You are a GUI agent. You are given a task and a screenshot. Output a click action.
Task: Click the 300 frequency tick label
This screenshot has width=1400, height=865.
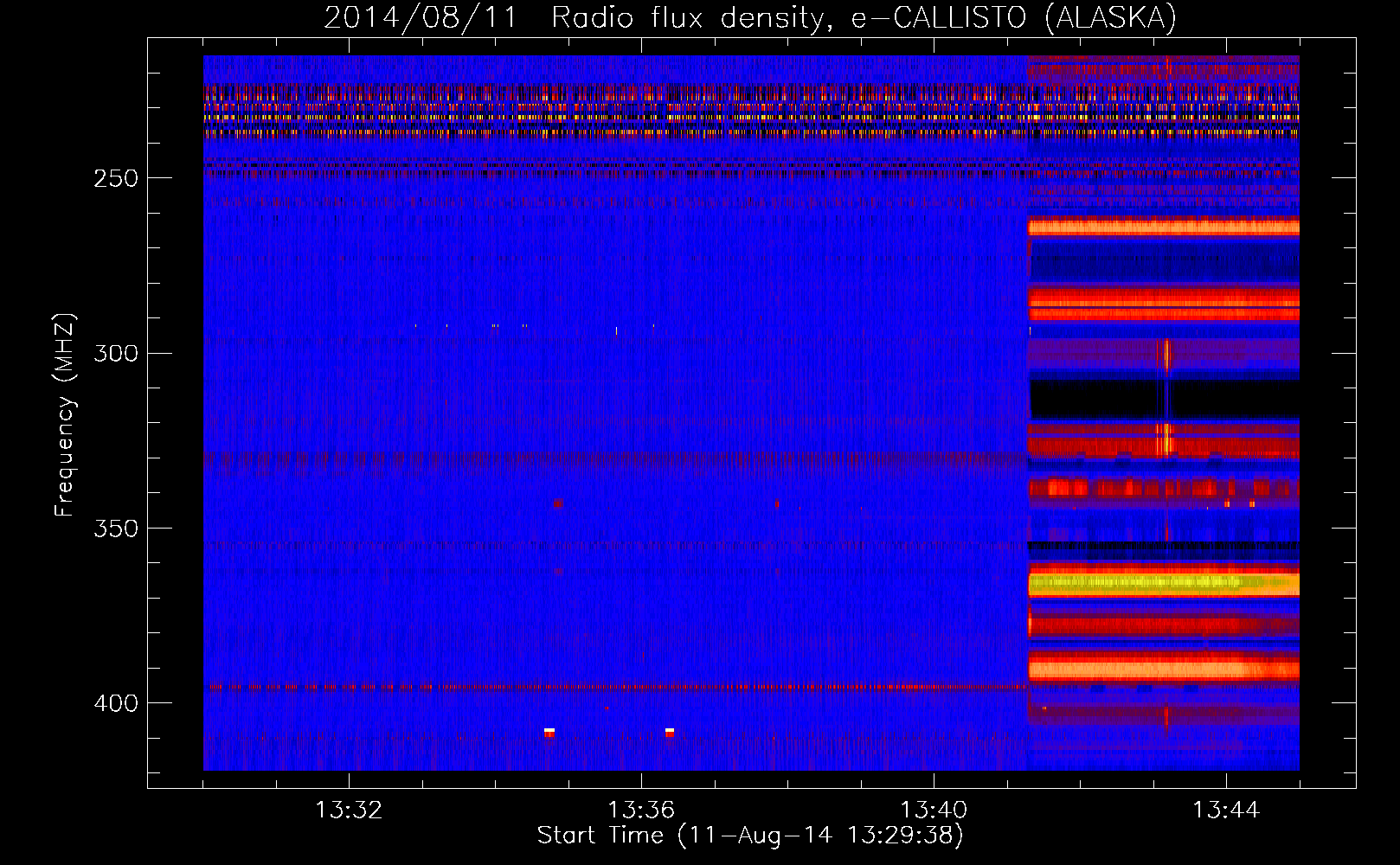coord(116,353)
